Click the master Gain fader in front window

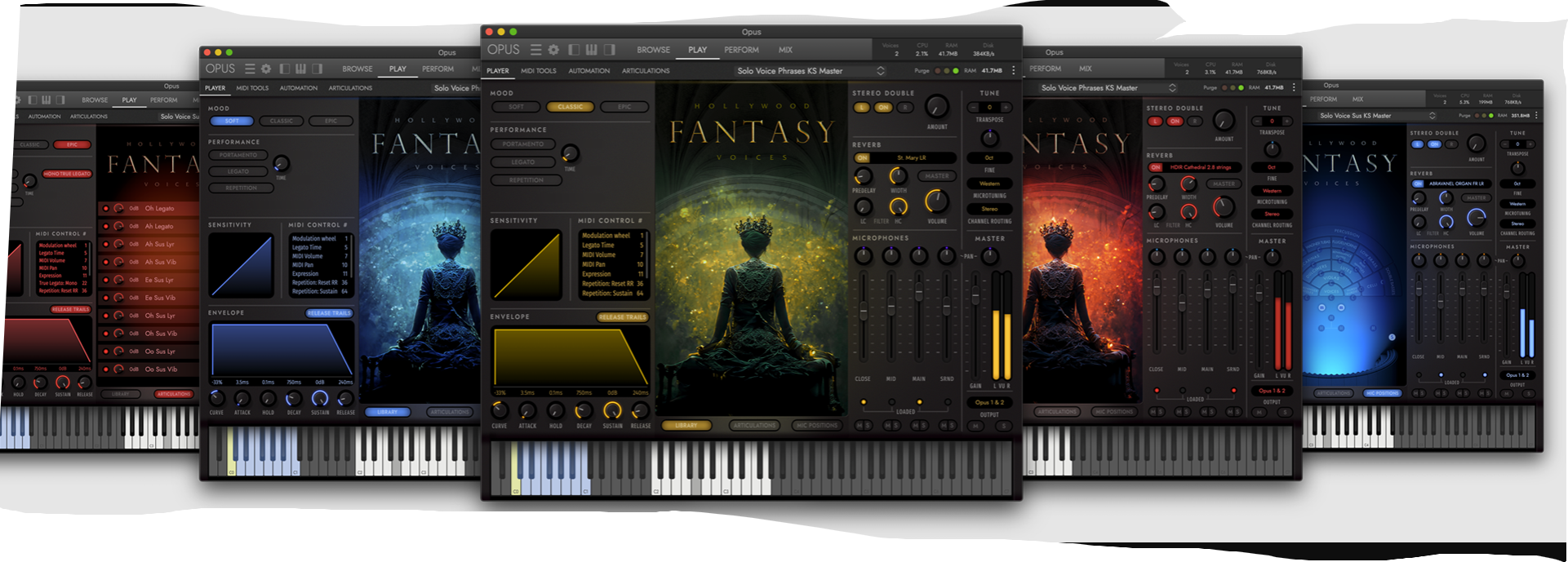click(975, 294)
